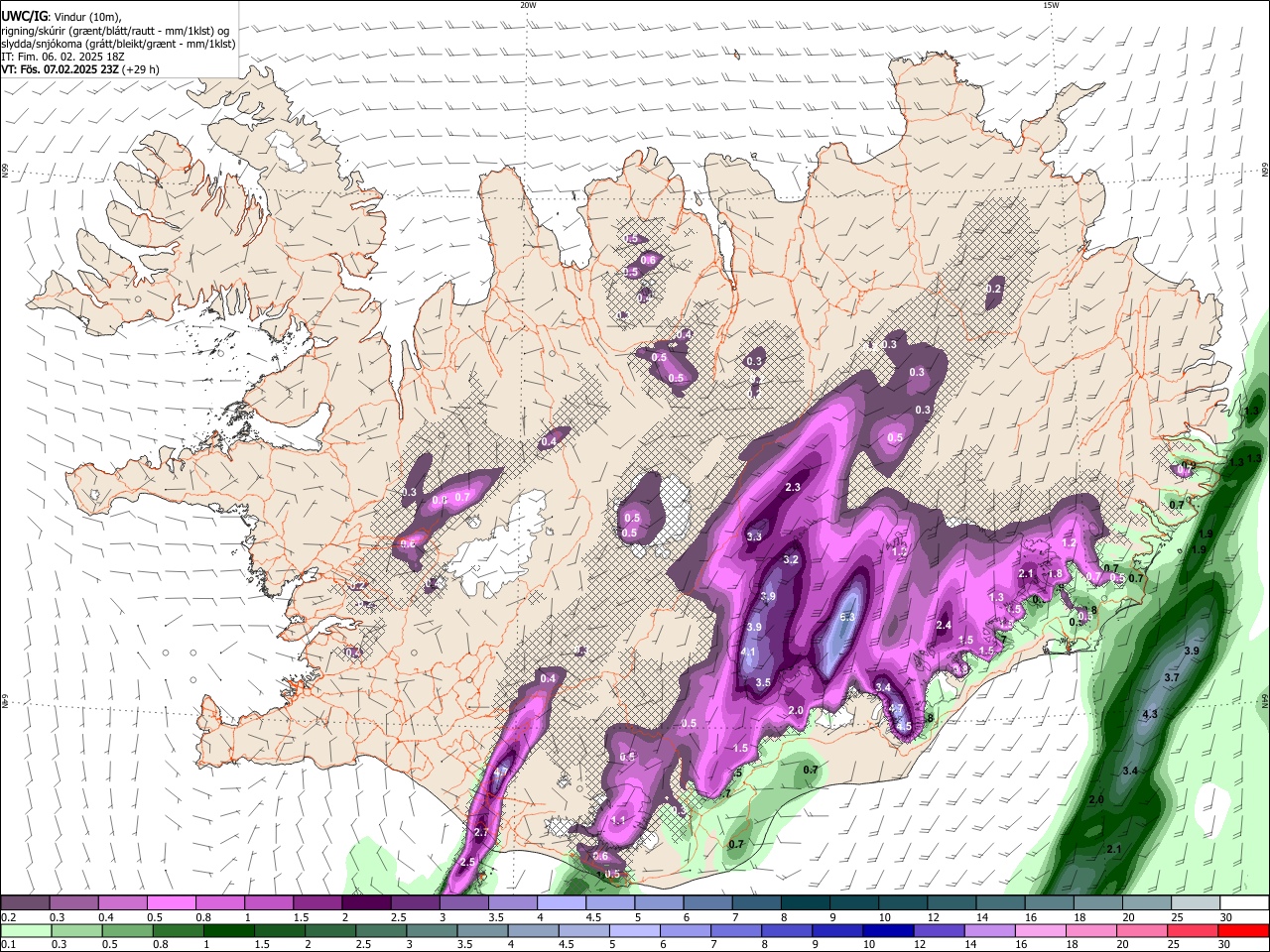Click the 0.2–0.3 swatch in the purple snow legend

[x=25, y=903]
